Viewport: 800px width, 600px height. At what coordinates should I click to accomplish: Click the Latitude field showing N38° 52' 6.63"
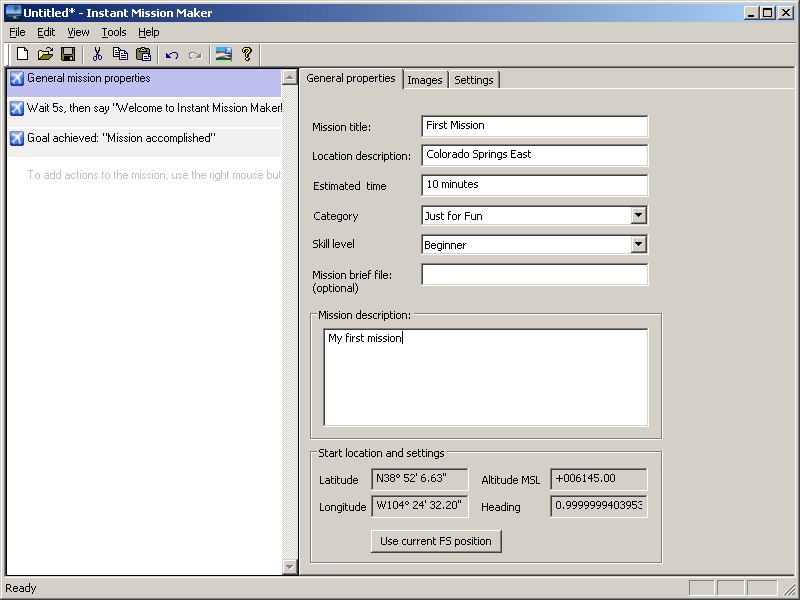[419, 479]
